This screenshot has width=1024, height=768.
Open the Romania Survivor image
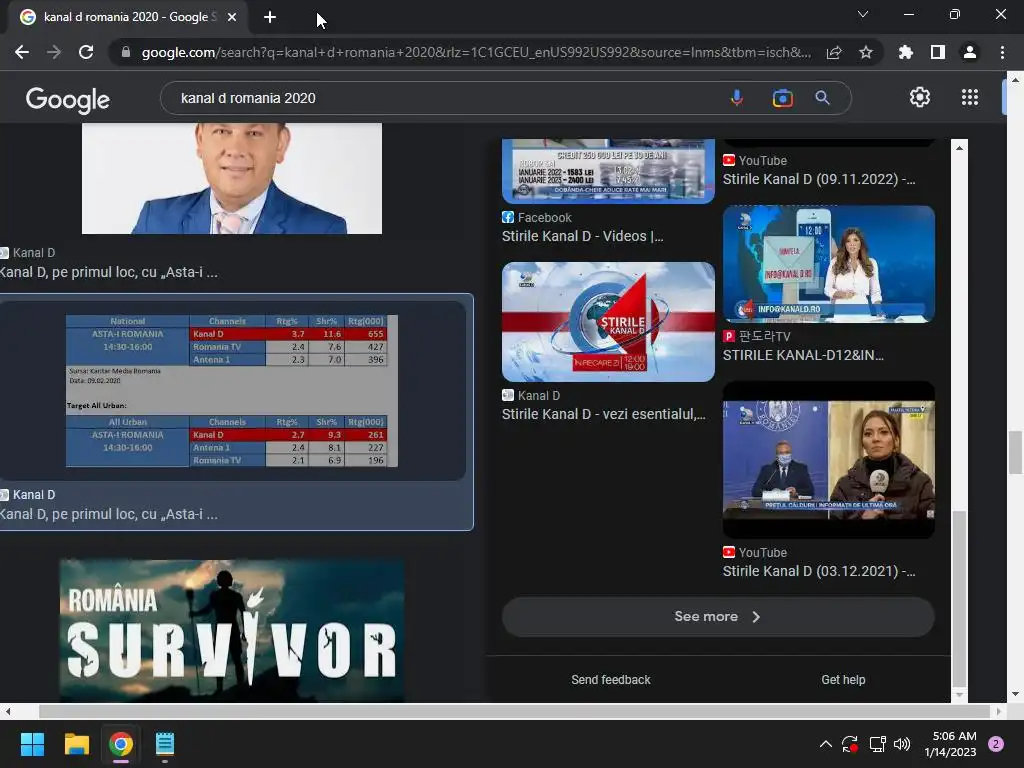pos(232,631)
